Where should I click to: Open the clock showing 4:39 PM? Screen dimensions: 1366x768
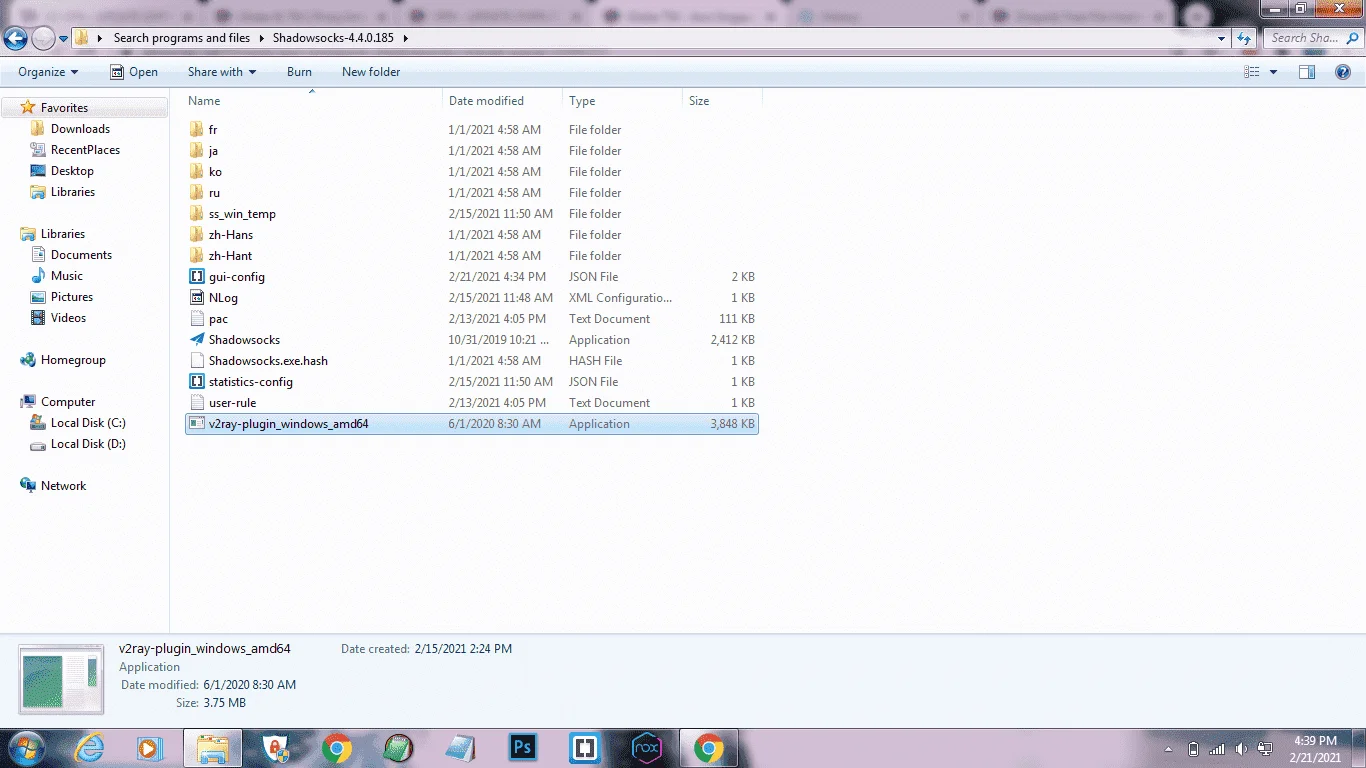pos(1315,741)
